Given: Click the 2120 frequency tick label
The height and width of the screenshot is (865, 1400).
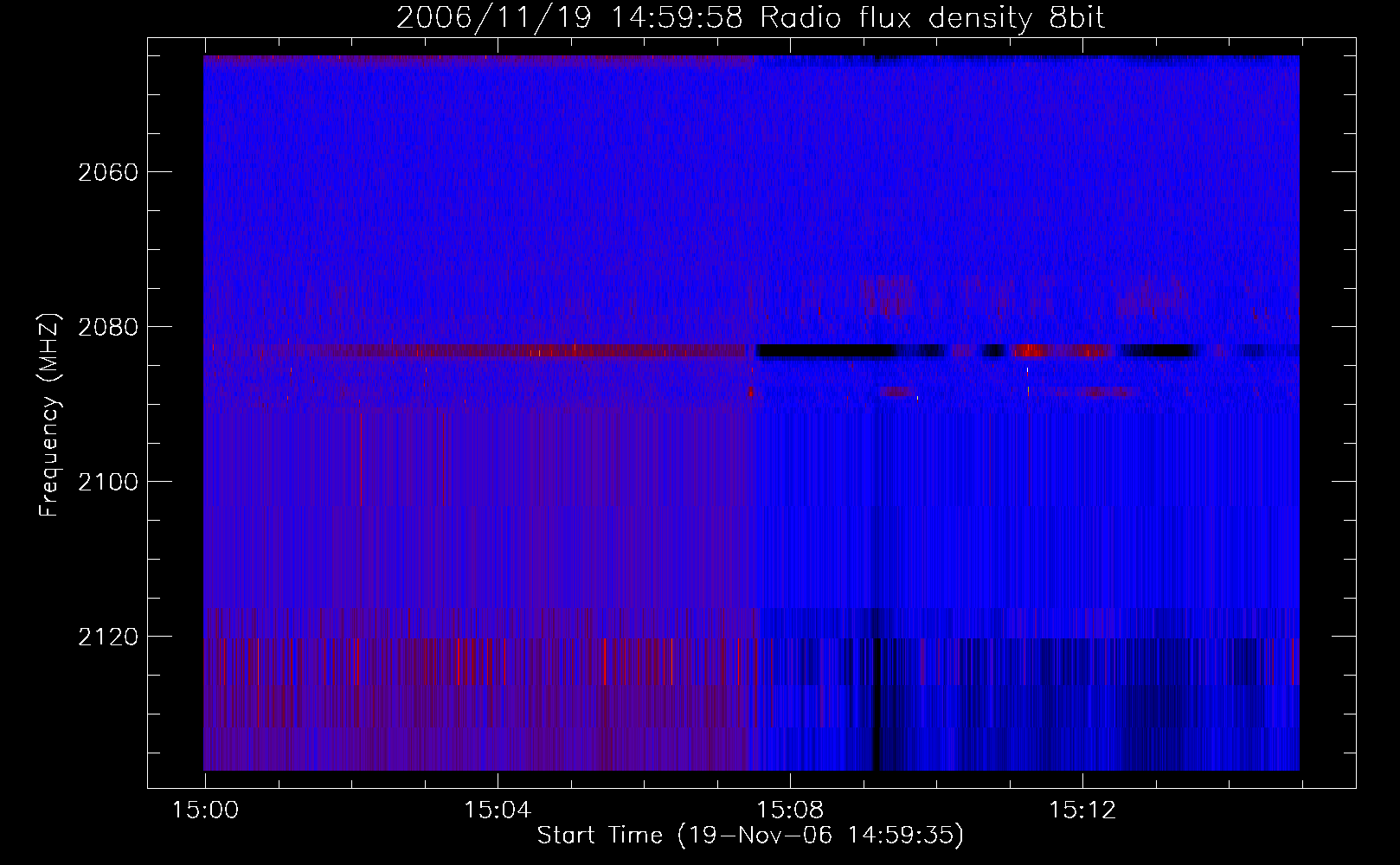Looking at the screenshot, I should (108, 637).
